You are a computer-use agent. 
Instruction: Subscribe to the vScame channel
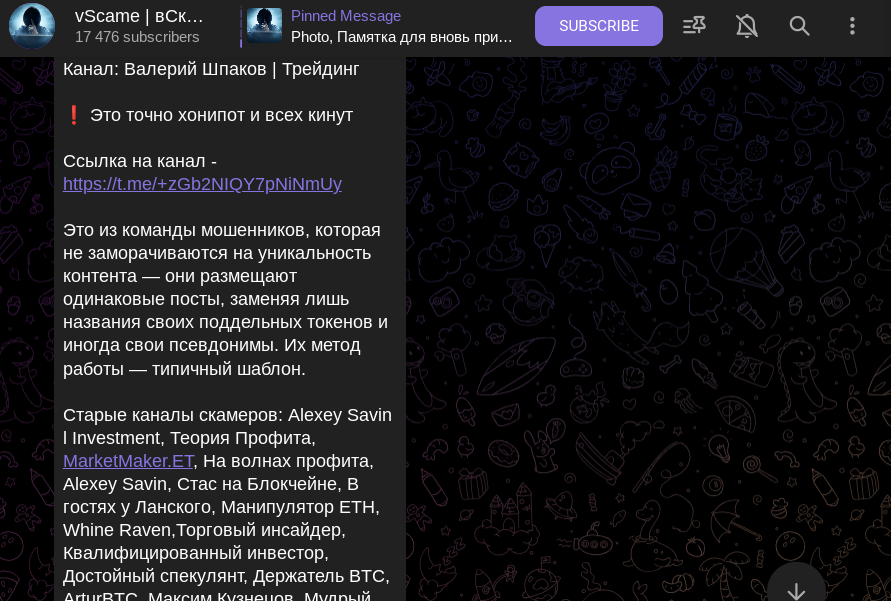click(x=598, y=26)
